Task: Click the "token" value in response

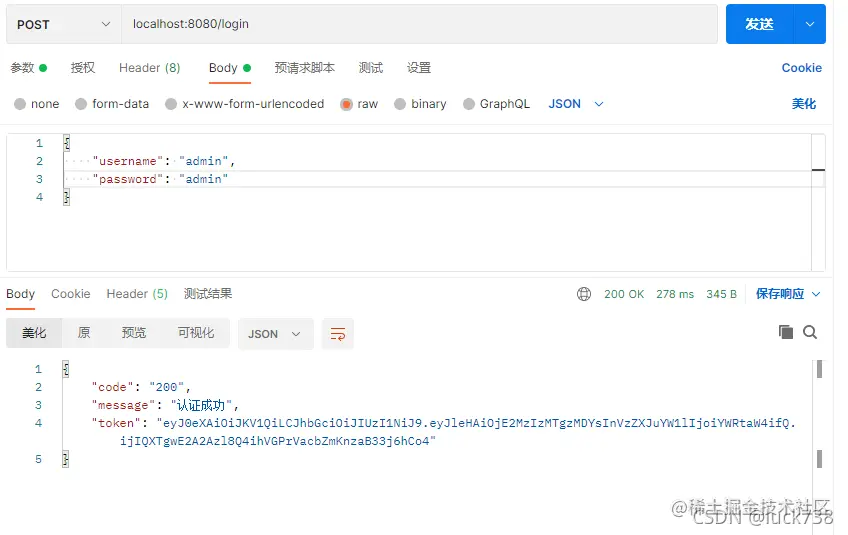Action: click(459, 432)
